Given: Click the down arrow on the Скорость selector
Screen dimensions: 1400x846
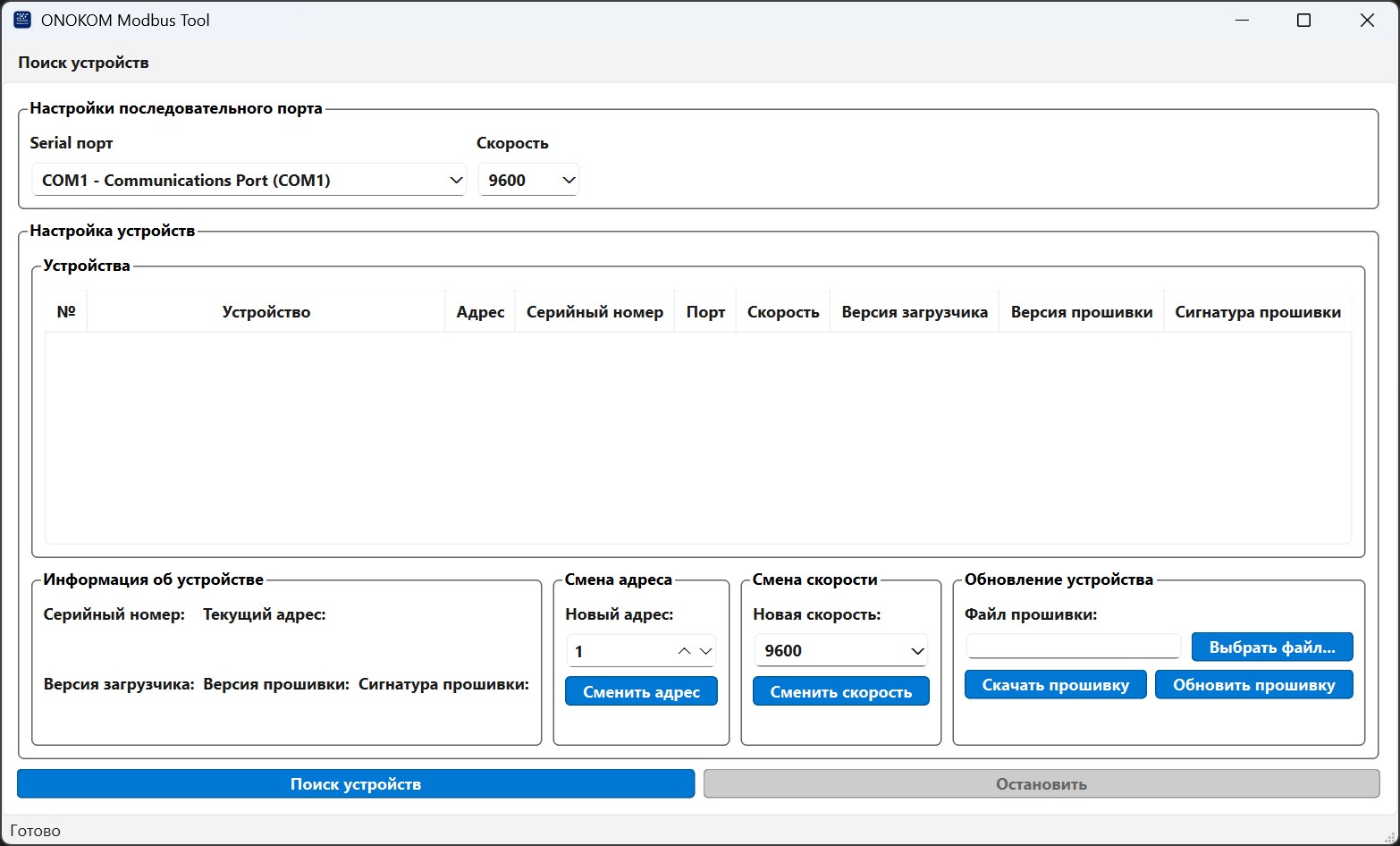Looking at the screenshot, I should tap(567, 180).
